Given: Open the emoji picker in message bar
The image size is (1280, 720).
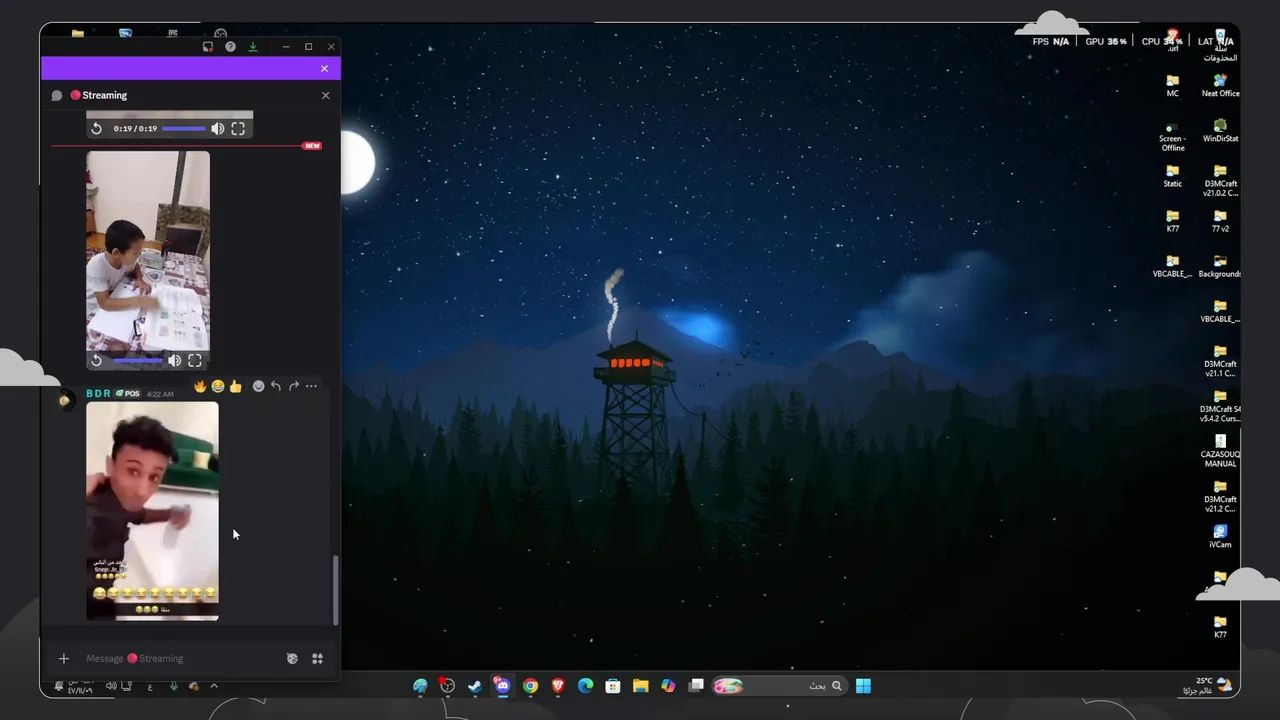Looking at the screenshot, I should [292, 658].
